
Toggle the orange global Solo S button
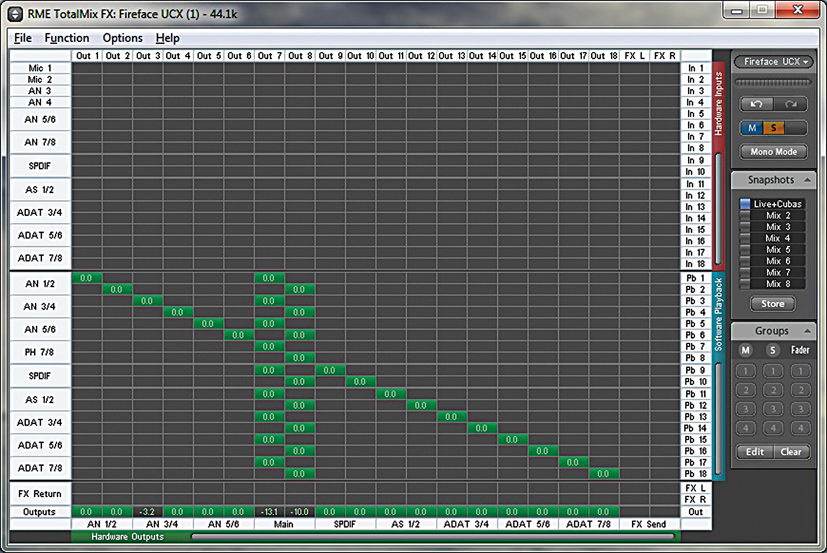(774, 128)
